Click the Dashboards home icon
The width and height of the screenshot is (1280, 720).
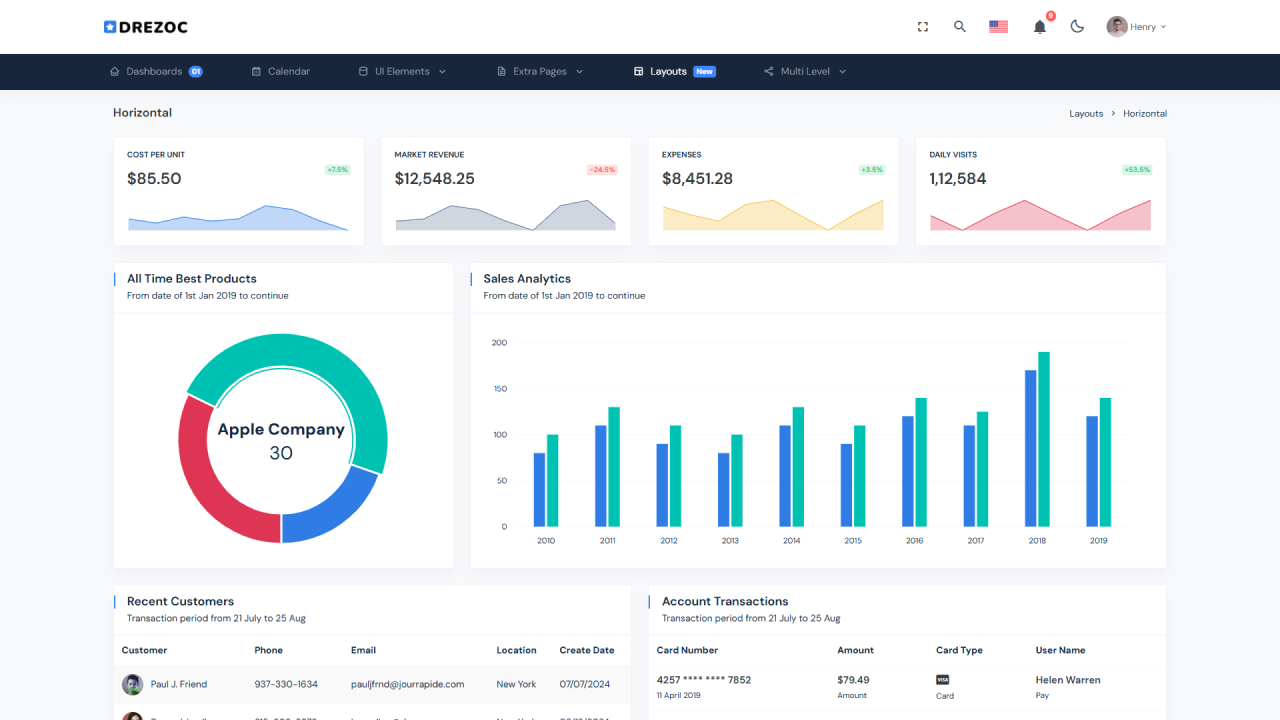pyautogui.click(x=115, y=72)
